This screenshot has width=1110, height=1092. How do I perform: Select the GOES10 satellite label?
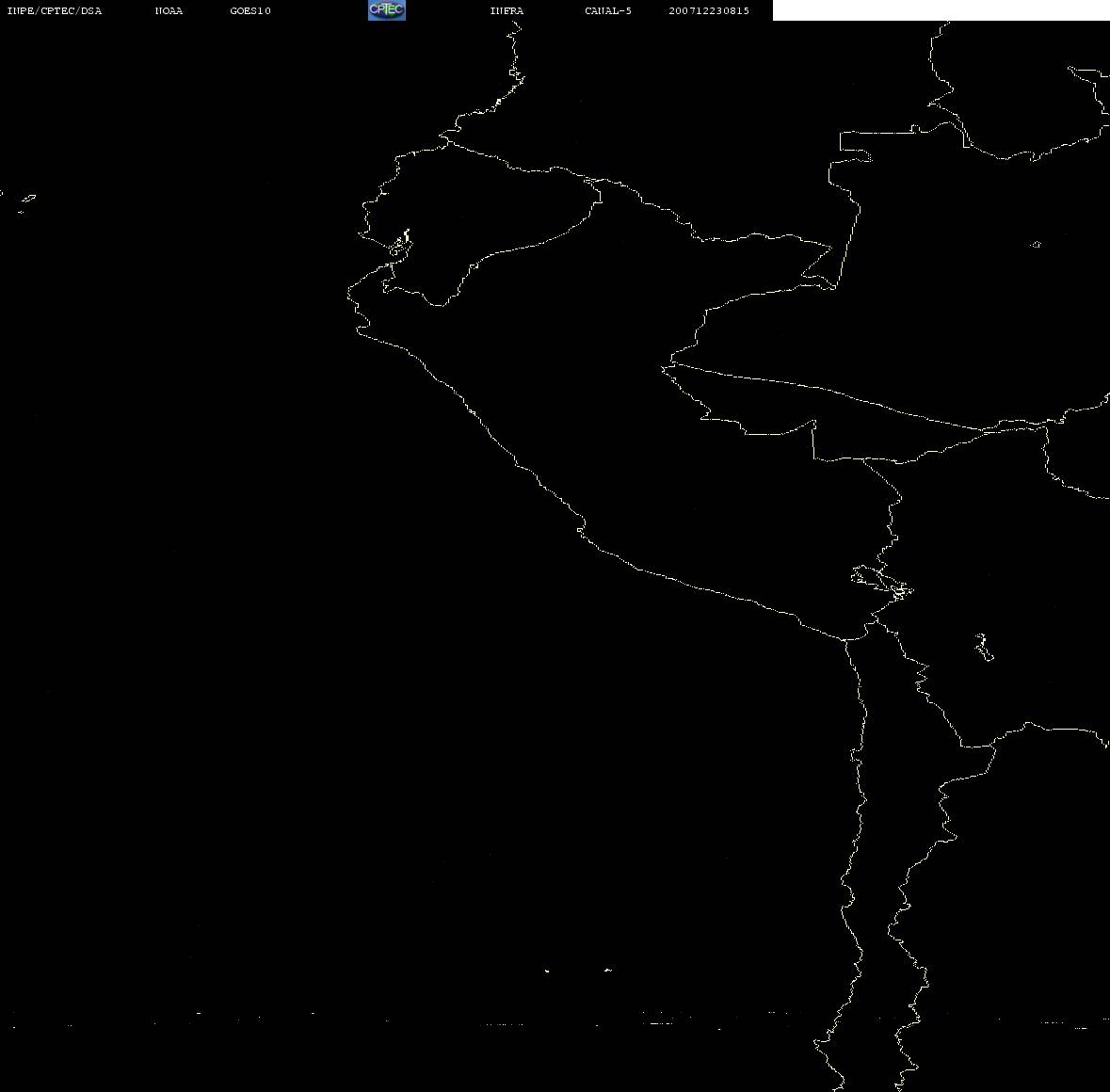point(250,11)
